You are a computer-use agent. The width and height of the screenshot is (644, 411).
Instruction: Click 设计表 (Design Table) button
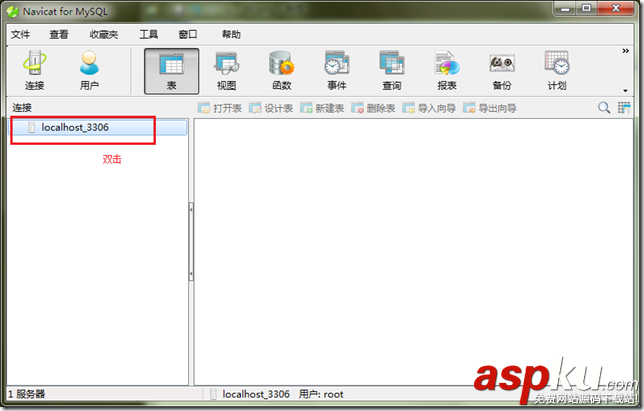(x=271, y=108)
